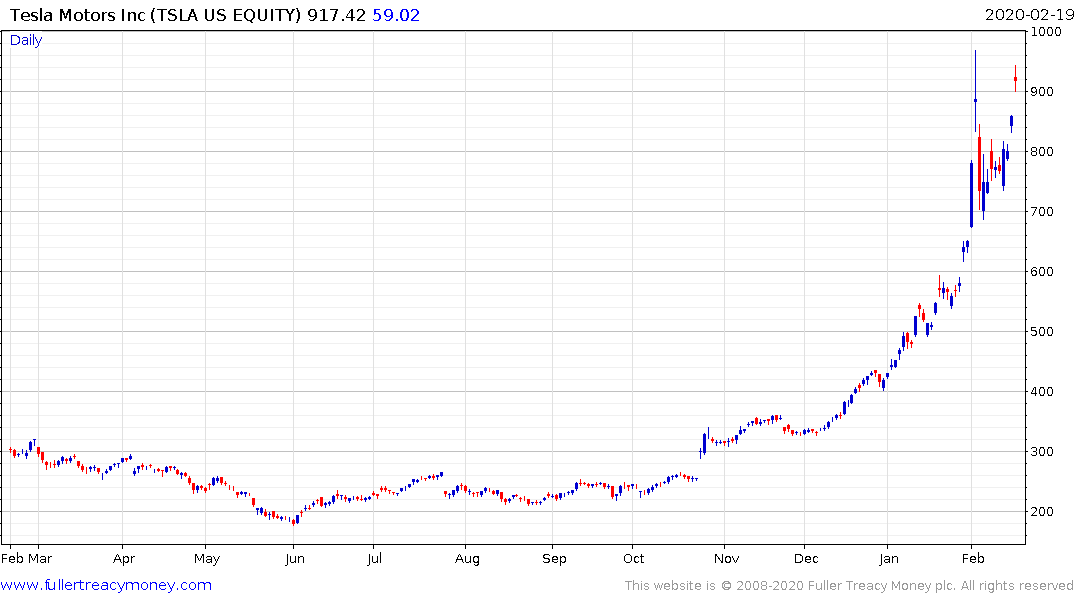
Task: Click the Aug label on the time axis
Action: (468, 558)
